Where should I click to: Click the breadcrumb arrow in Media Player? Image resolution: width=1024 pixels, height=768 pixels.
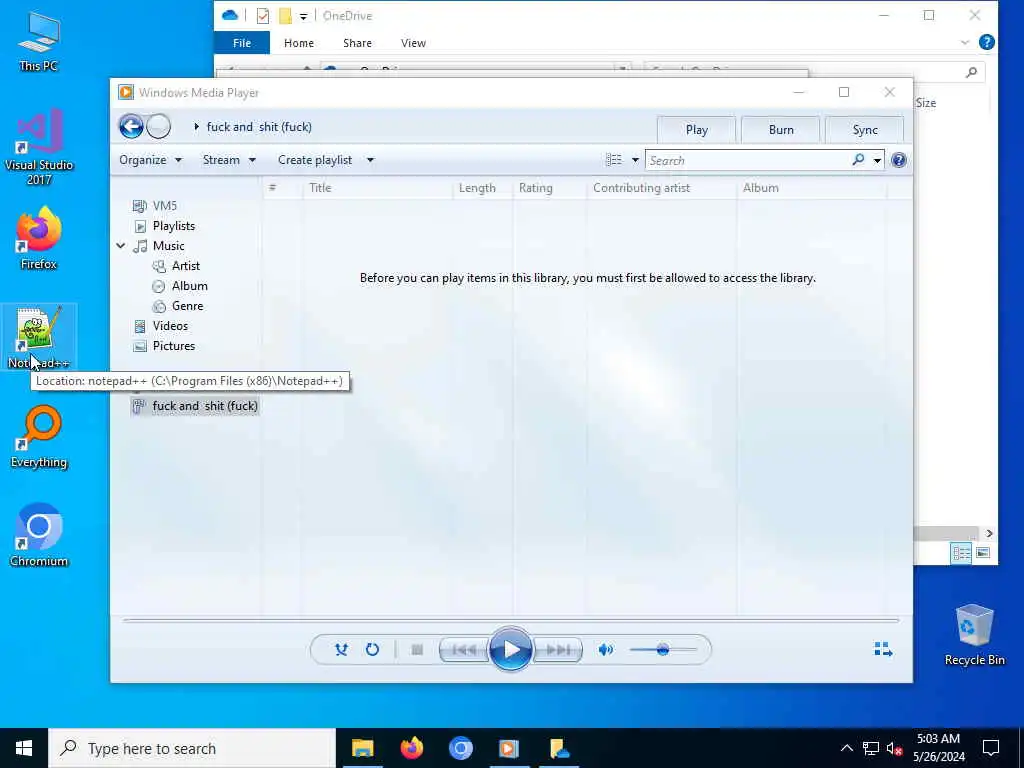click(x=196, y=127)
